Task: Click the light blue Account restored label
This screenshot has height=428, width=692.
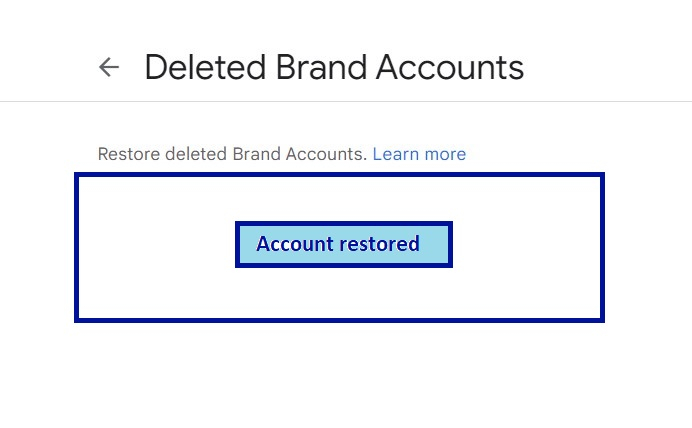Action: click(x=344, y=244)
